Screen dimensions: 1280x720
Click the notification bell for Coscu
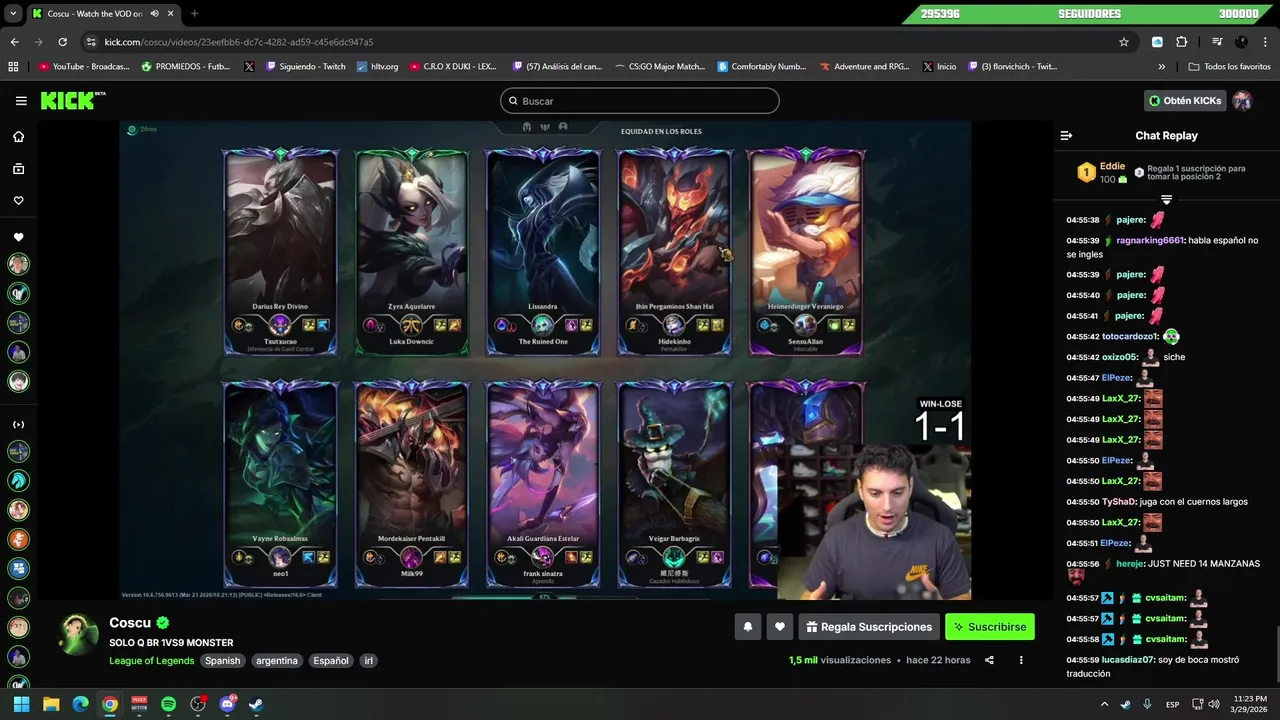click(748, 627)
